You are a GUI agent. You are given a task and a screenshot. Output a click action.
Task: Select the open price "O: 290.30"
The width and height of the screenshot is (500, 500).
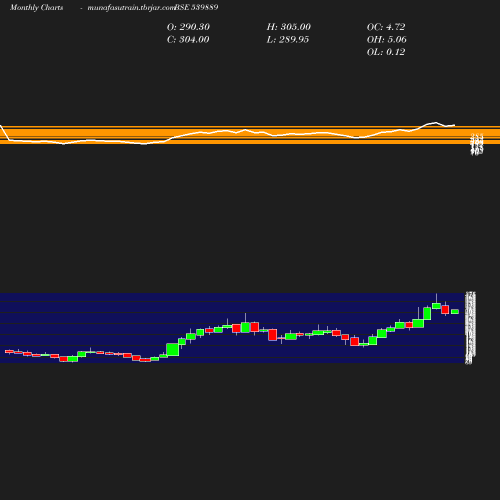[188, 27]
